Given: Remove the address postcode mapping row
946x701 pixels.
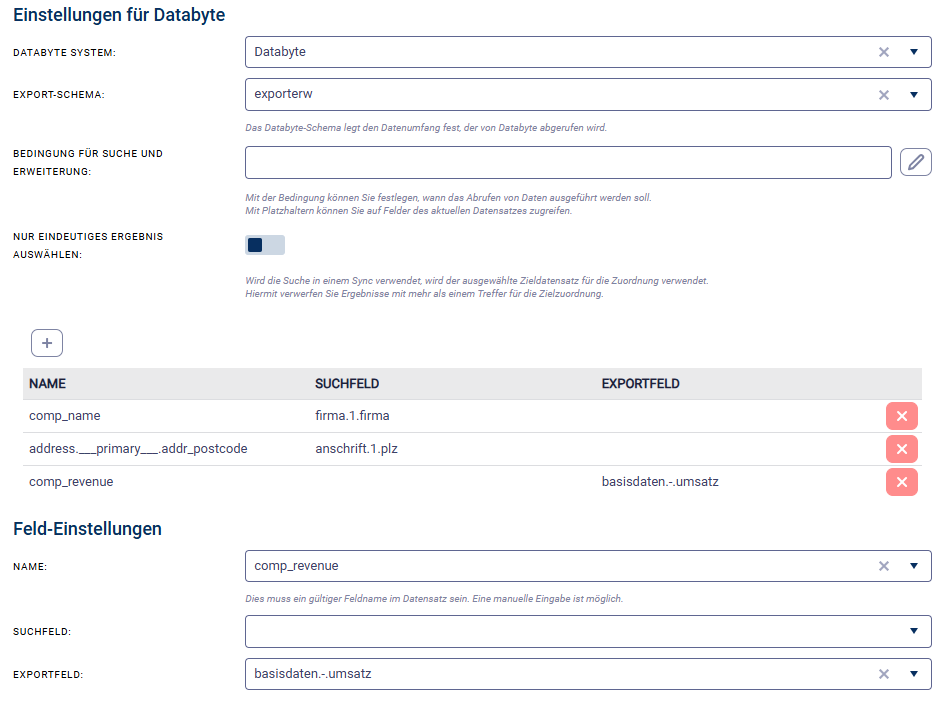Looking at the screenshot, I should click(901, 450).
